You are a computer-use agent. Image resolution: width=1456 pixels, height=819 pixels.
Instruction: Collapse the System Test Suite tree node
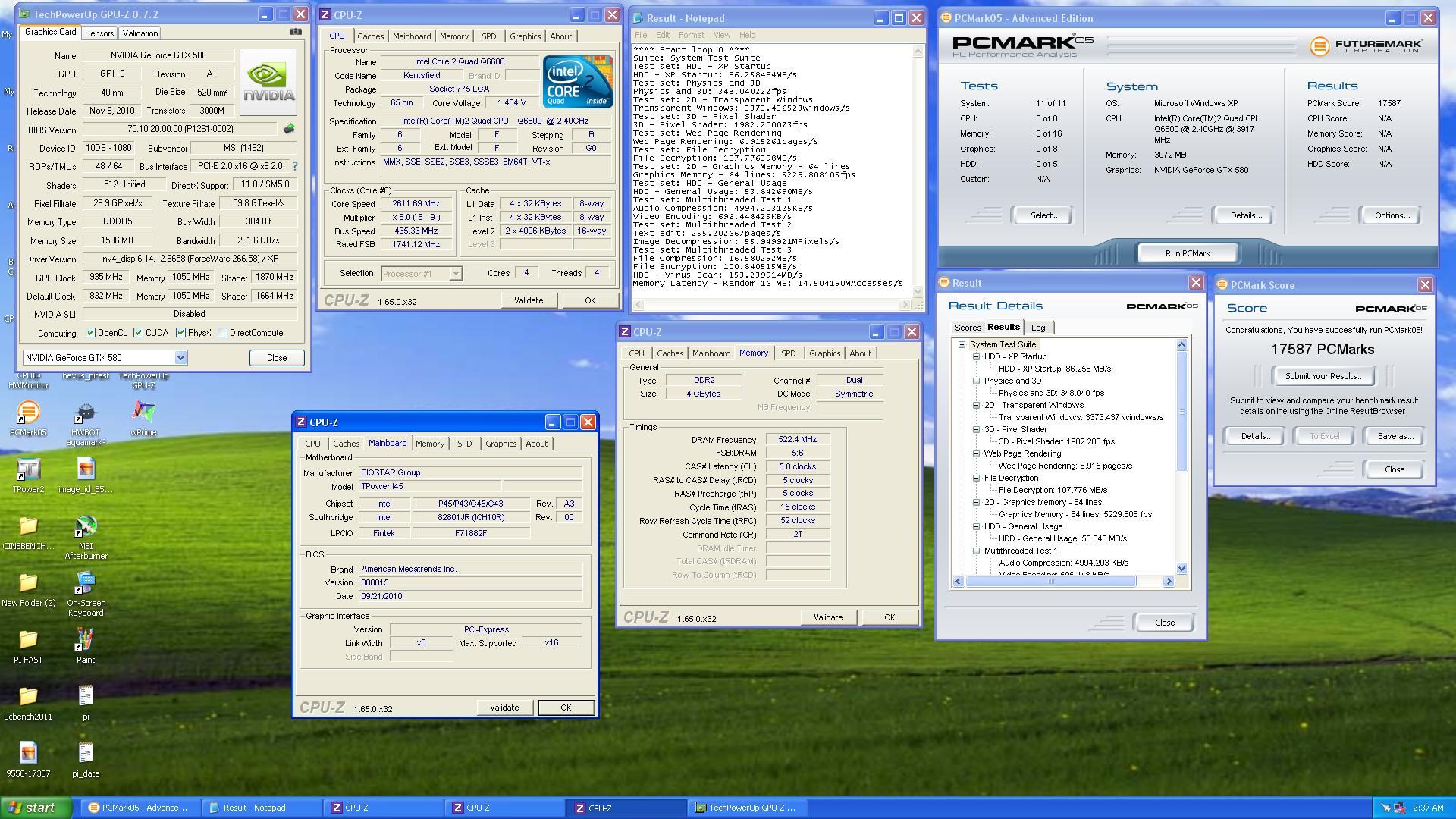click(962, 344)
